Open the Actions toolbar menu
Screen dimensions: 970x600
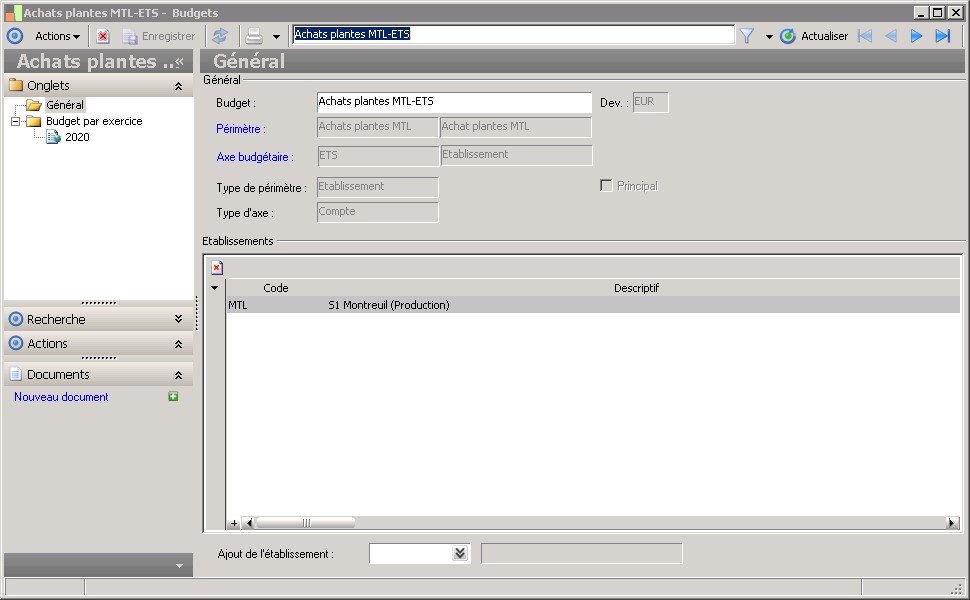58,36
